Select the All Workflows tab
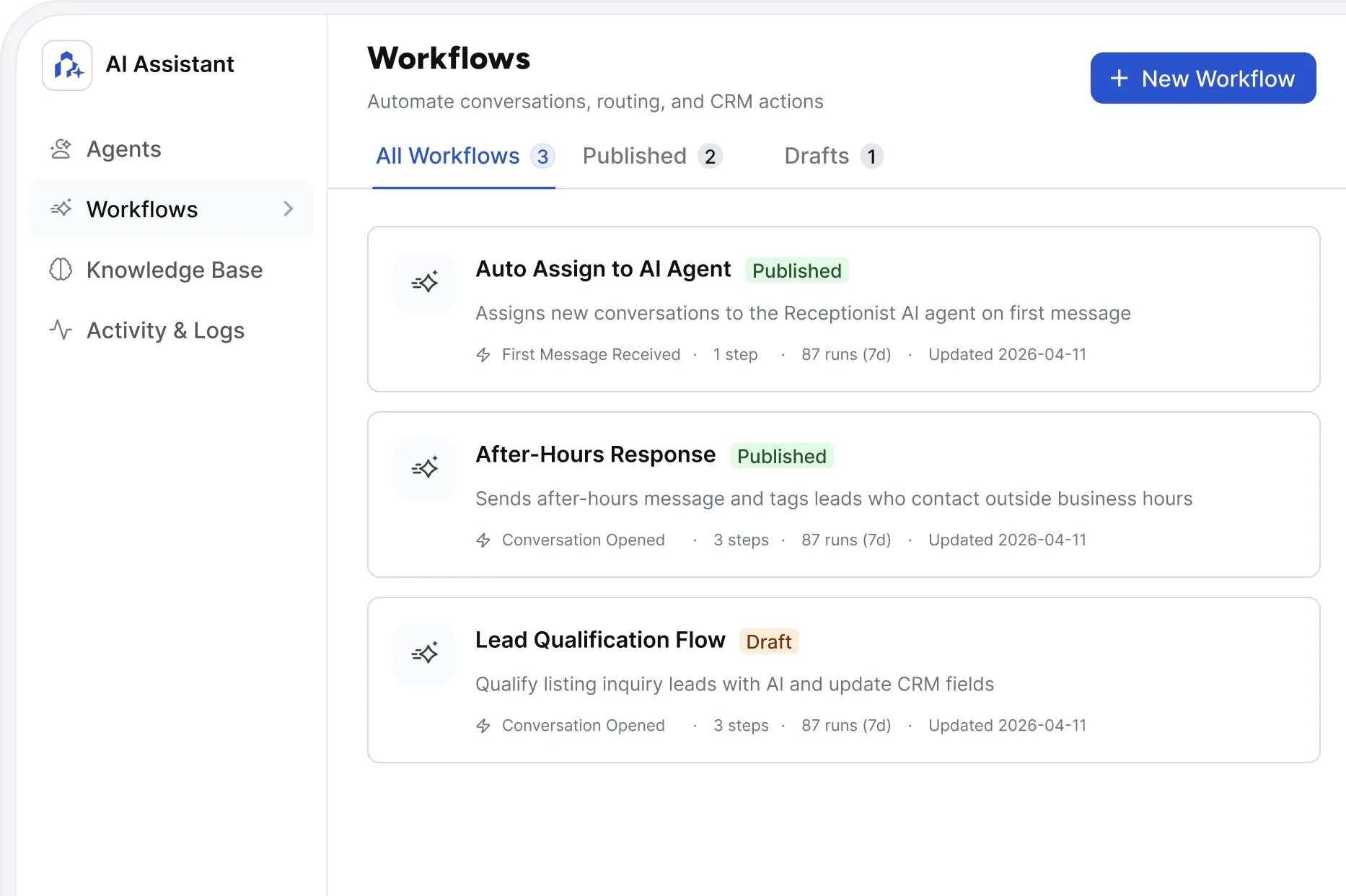This screenshot has width=1346, height=896. pyautogui.click(x=464, y=157)
